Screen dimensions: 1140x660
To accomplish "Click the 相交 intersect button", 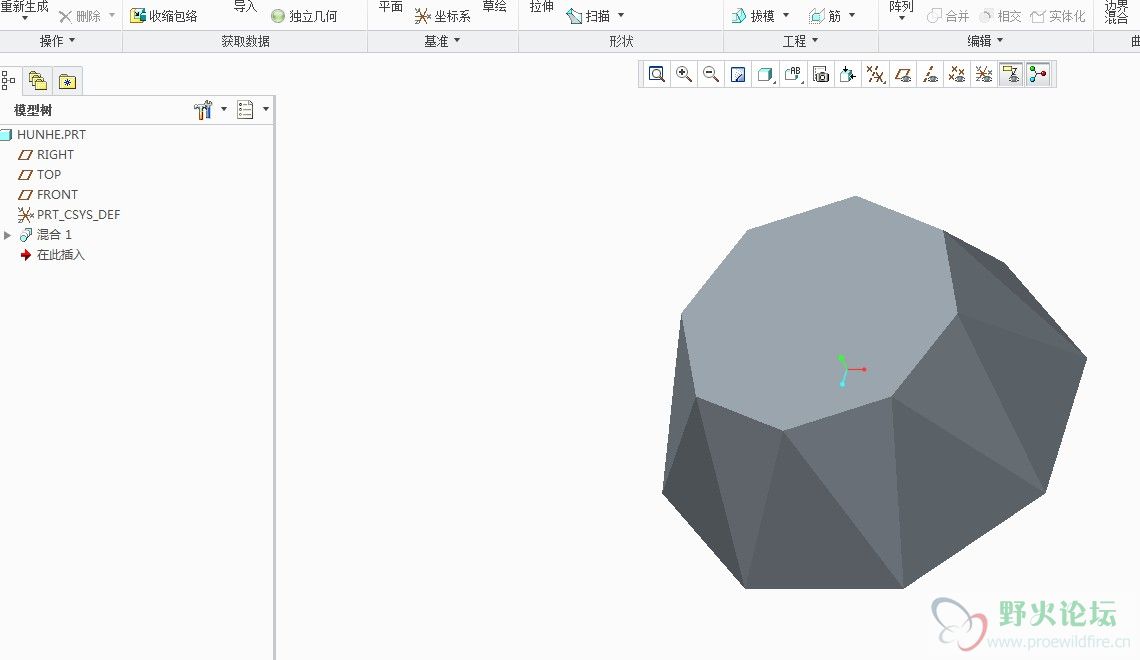I will tap(1000, 16).
